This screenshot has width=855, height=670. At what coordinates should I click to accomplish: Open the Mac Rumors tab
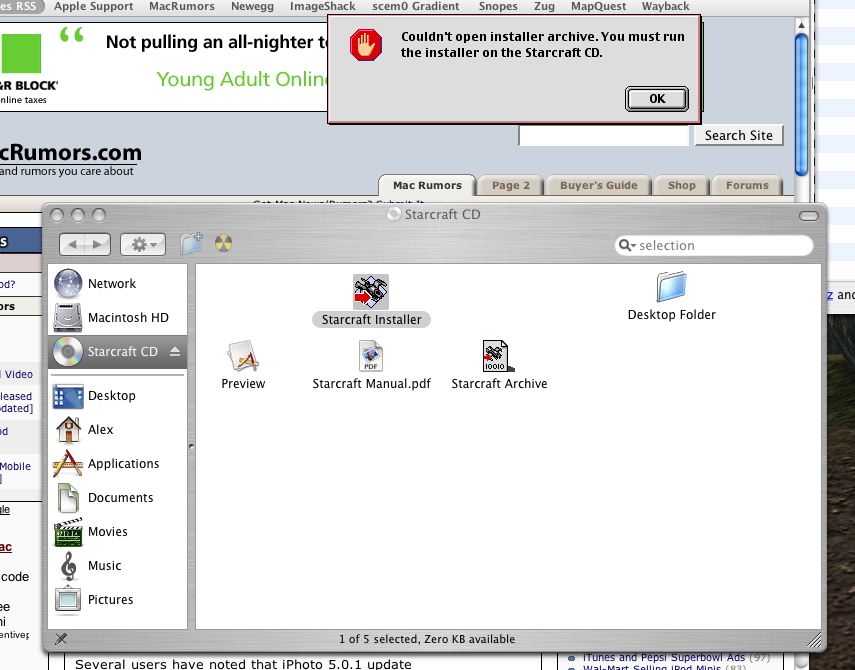[427, 185]
